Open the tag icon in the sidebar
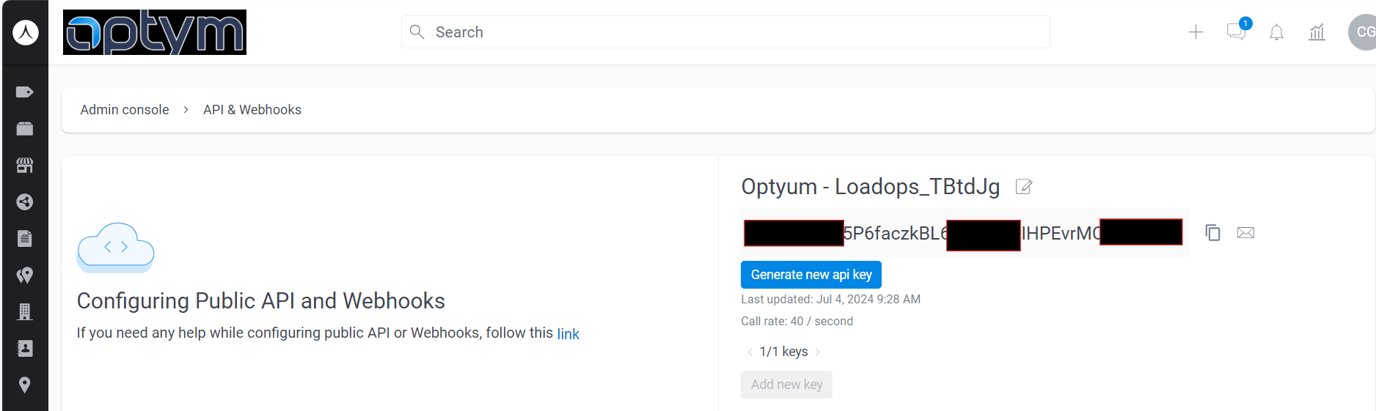 pyautogui.click(x=25, y=92)
